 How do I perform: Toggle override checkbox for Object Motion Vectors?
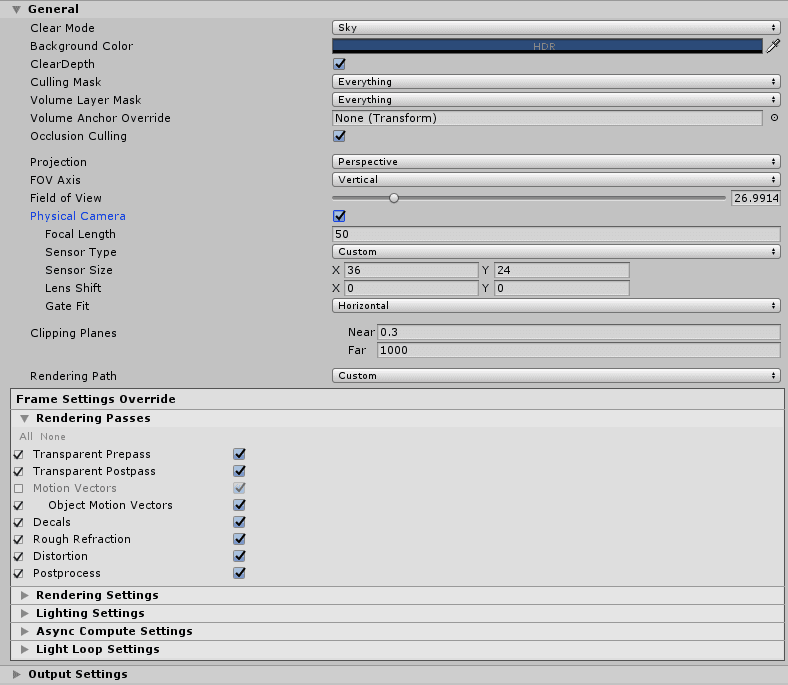coord(19,505)
